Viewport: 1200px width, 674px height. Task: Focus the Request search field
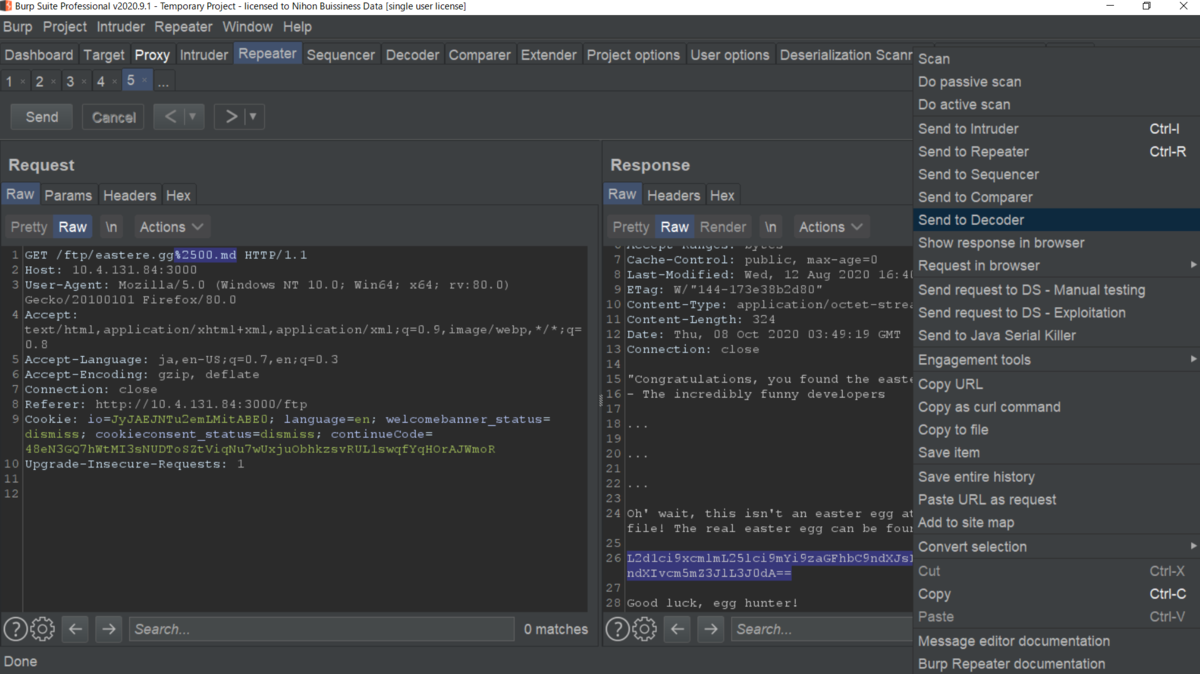[x=321, y=629]
